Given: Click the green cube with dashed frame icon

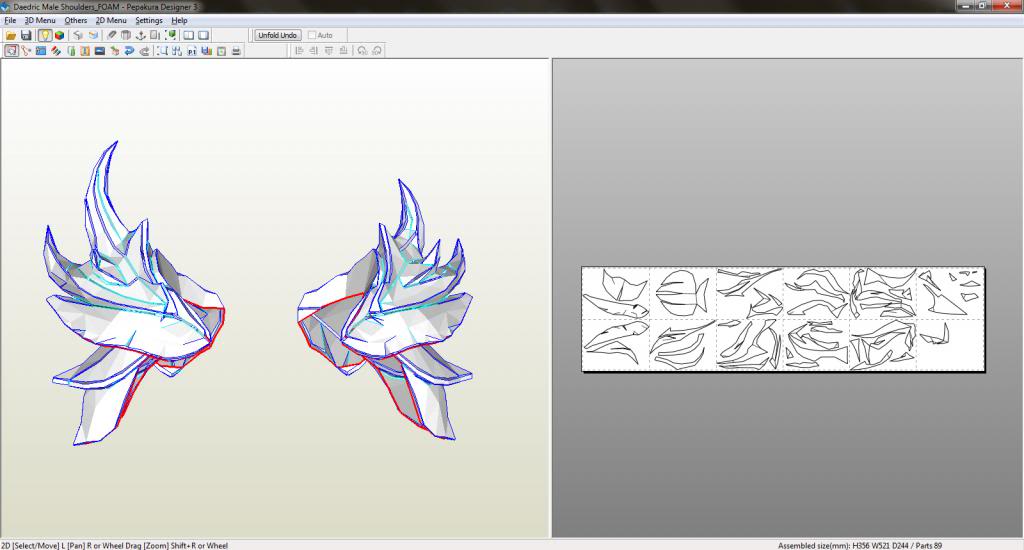Looking at the screenshot, I should [170, 35].
